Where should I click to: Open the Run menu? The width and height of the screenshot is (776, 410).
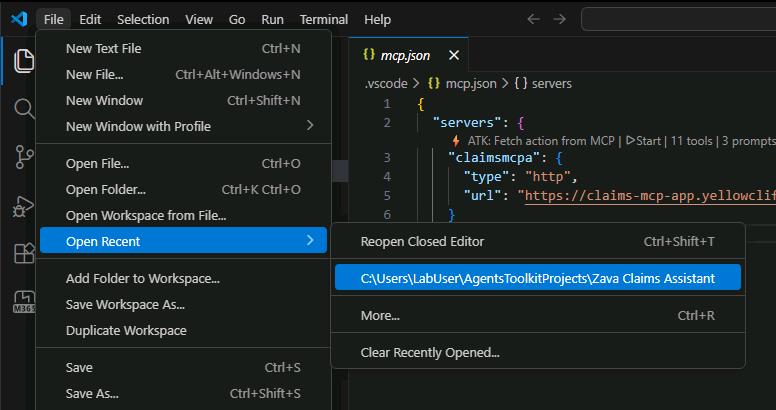coord(273,19)
